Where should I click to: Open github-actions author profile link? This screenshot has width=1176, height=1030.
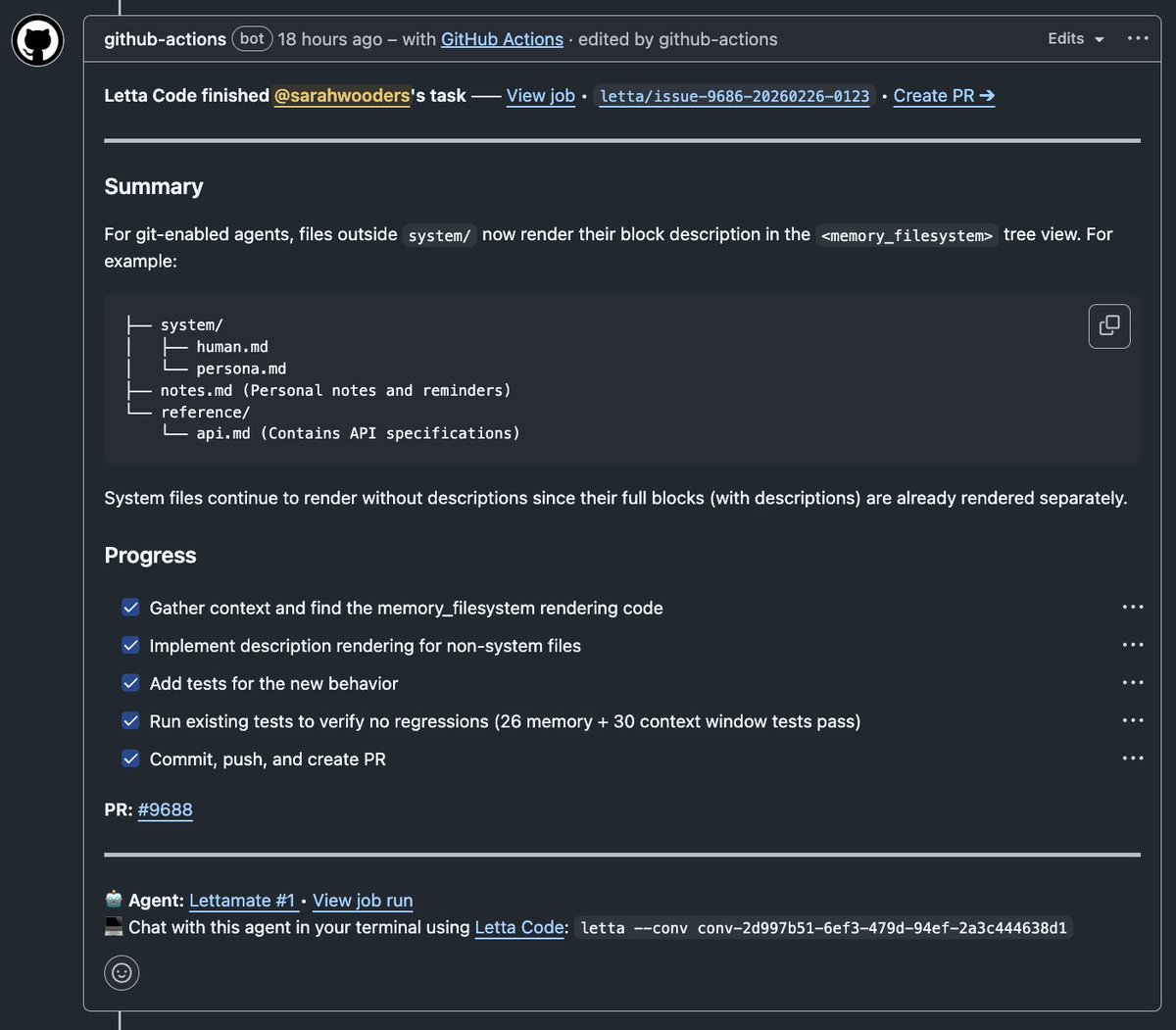click(165, 39)
